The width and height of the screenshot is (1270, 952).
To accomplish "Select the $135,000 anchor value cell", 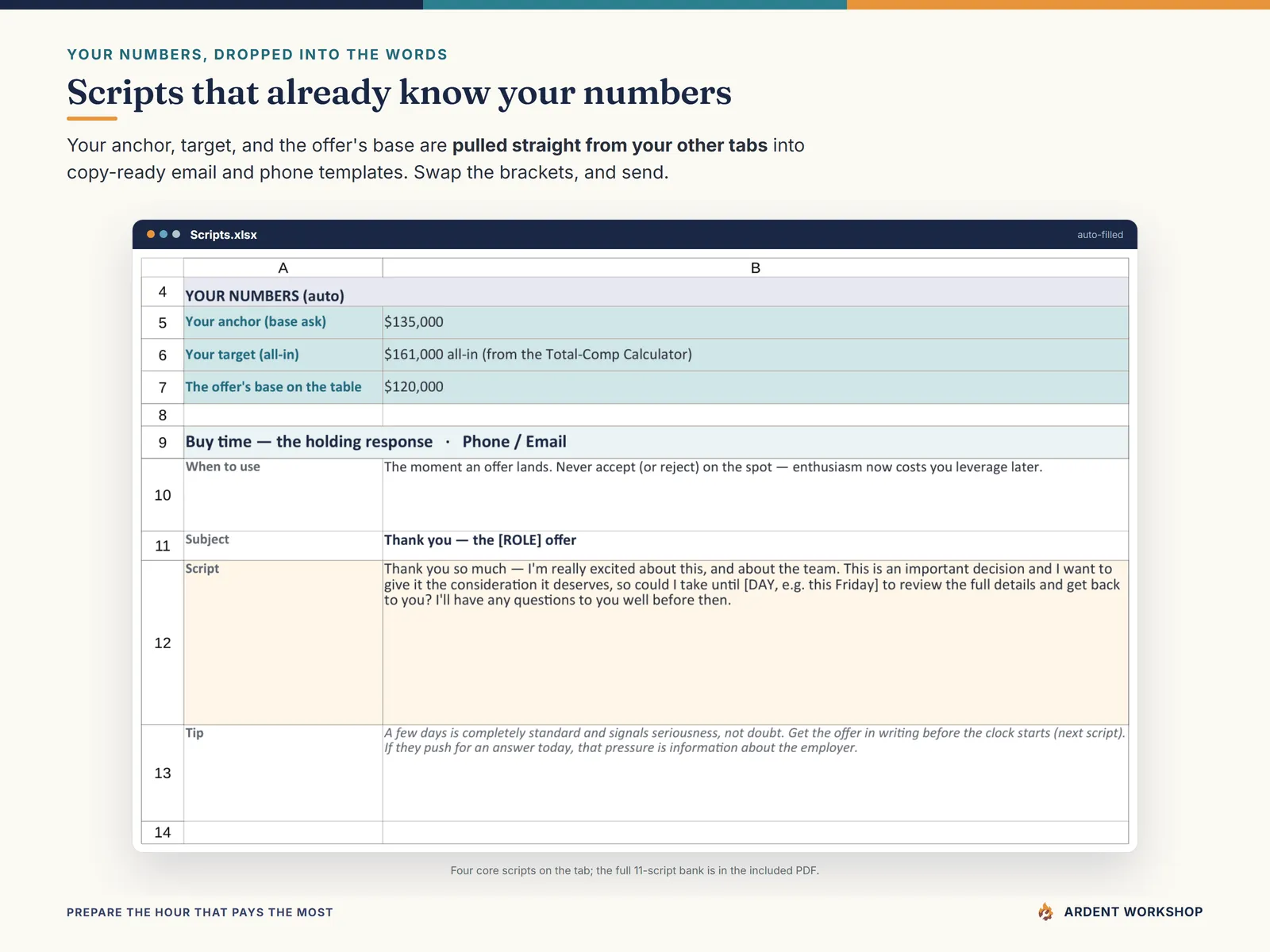I will (756, 323).
